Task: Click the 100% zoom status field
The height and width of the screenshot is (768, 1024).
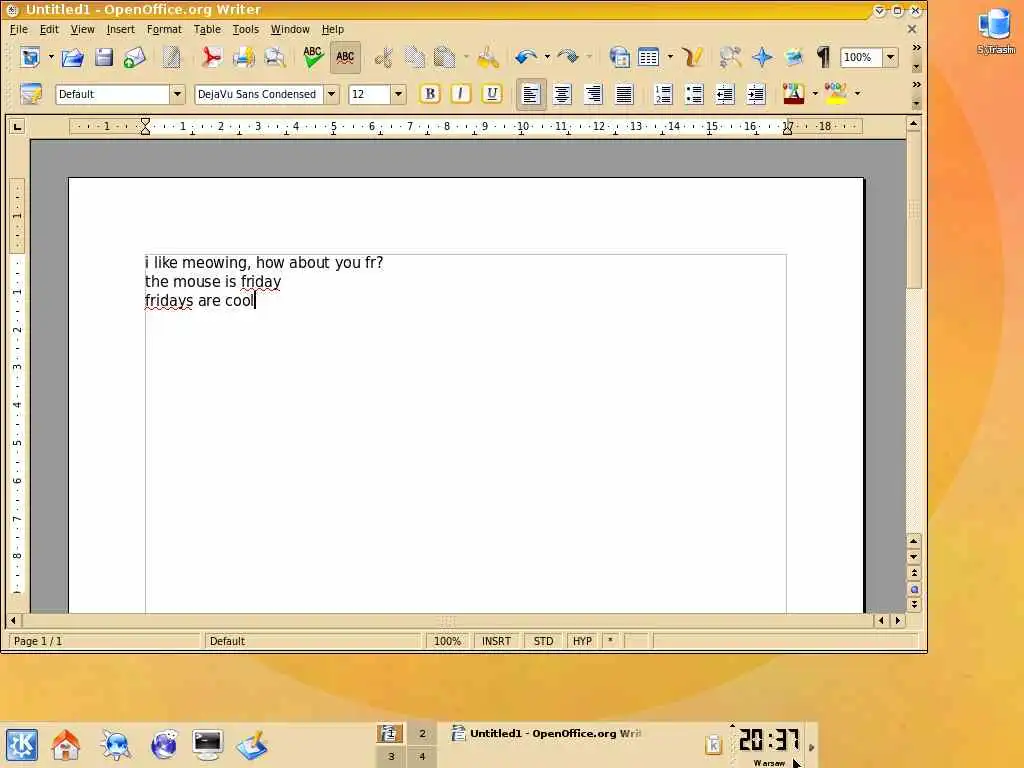Action: [447, 641]
